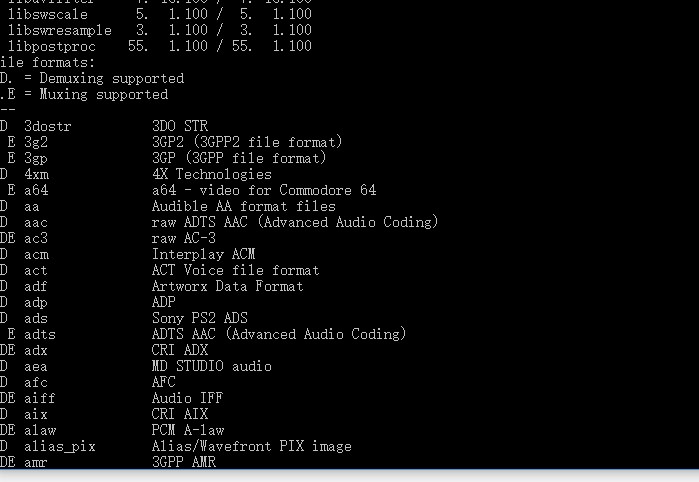Select the 'a64' format name

pos(36,190)
